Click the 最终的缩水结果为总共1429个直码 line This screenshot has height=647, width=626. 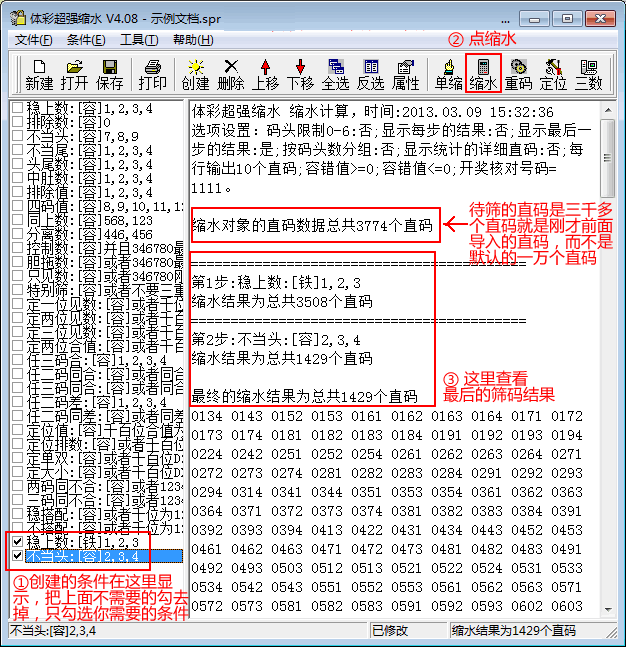pos(305,397)
